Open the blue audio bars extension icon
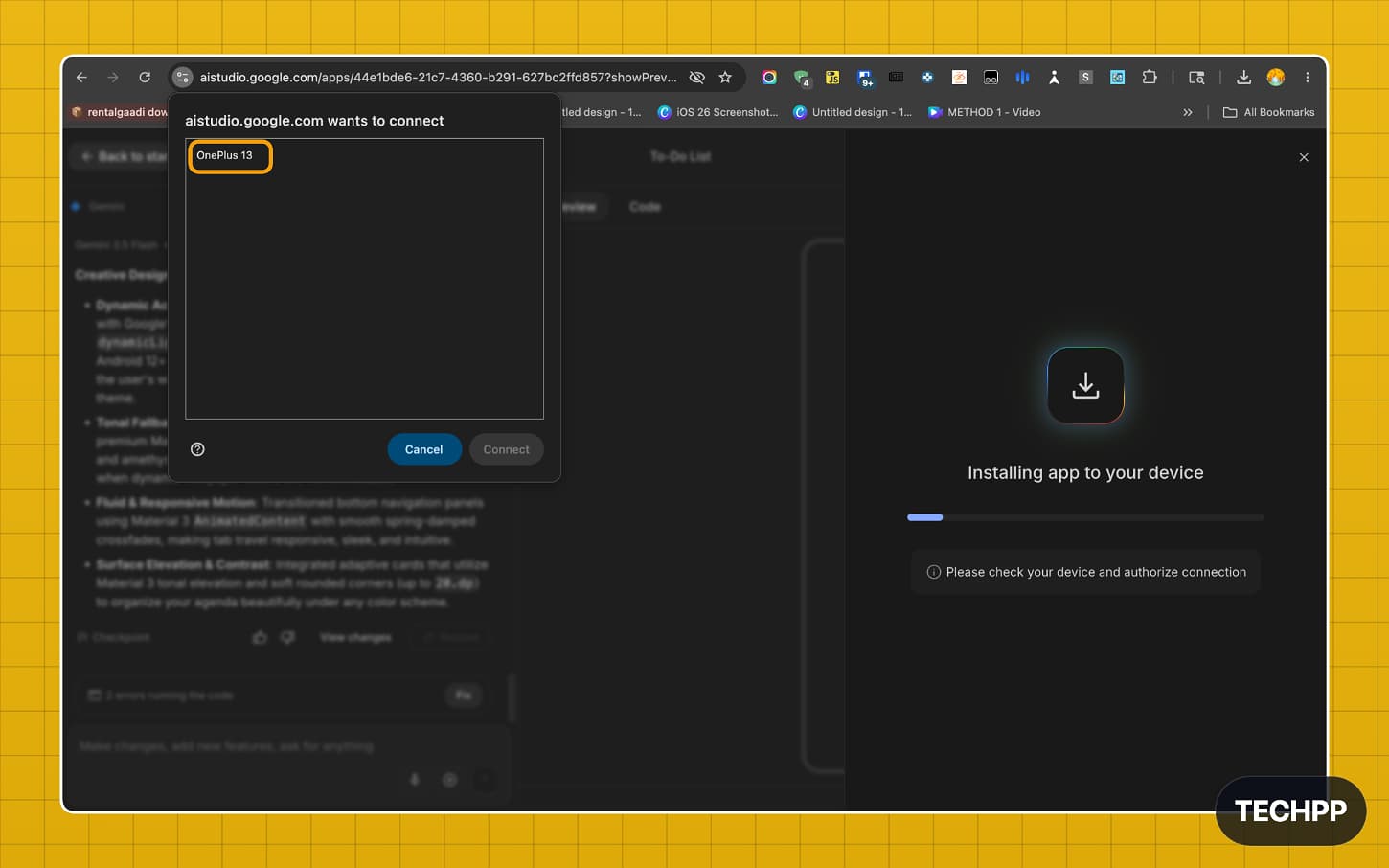Viewport: 1389px width, 868px height. point(1022,78)
